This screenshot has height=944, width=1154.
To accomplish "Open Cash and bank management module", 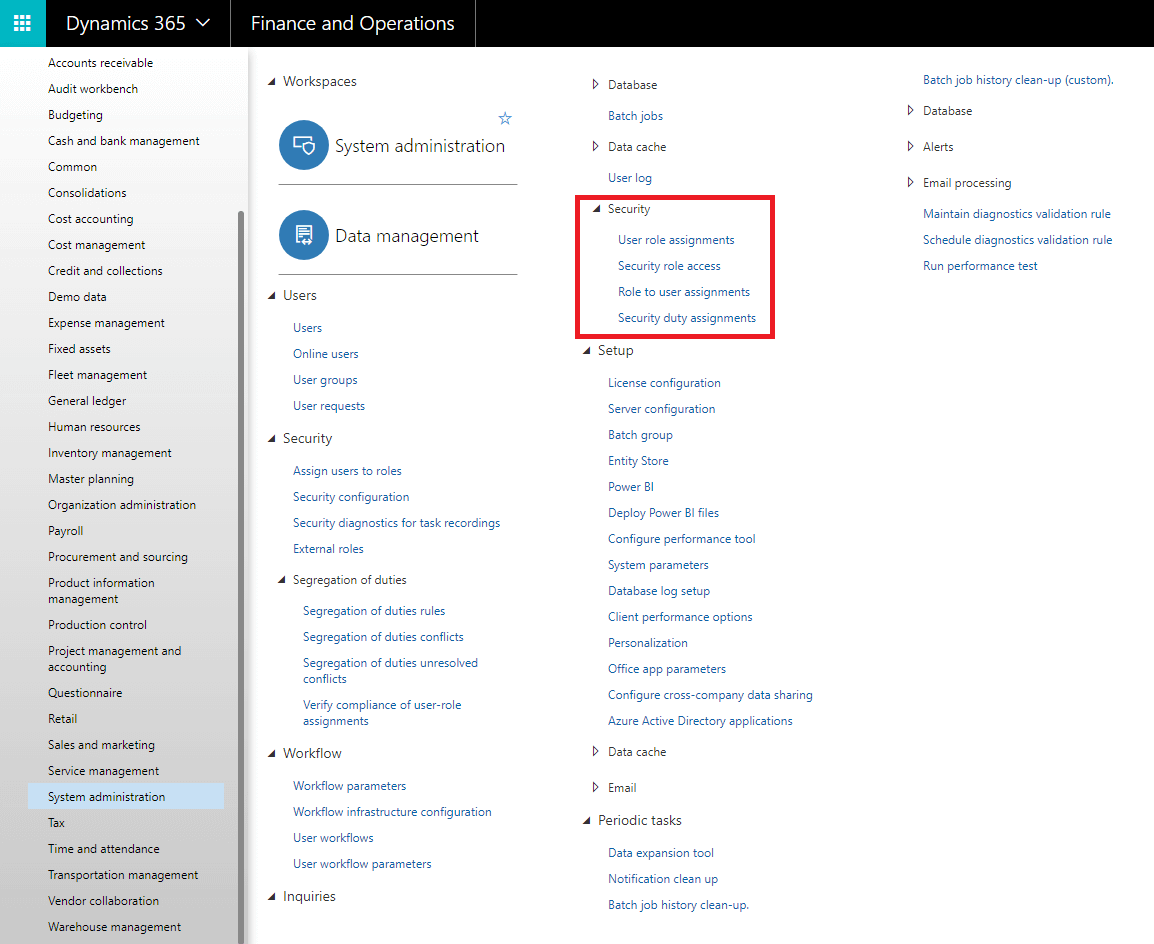I will point(124,141).
